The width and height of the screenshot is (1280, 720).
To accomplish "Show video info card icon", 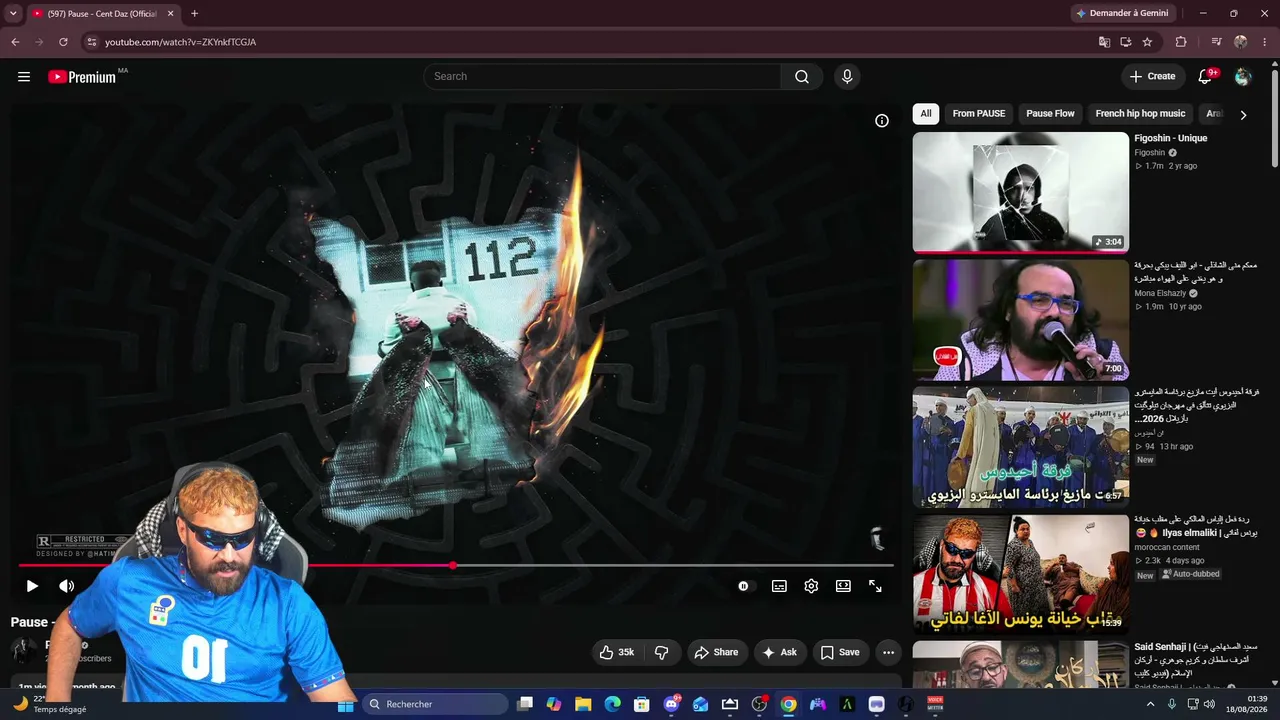I will [882, 121].
